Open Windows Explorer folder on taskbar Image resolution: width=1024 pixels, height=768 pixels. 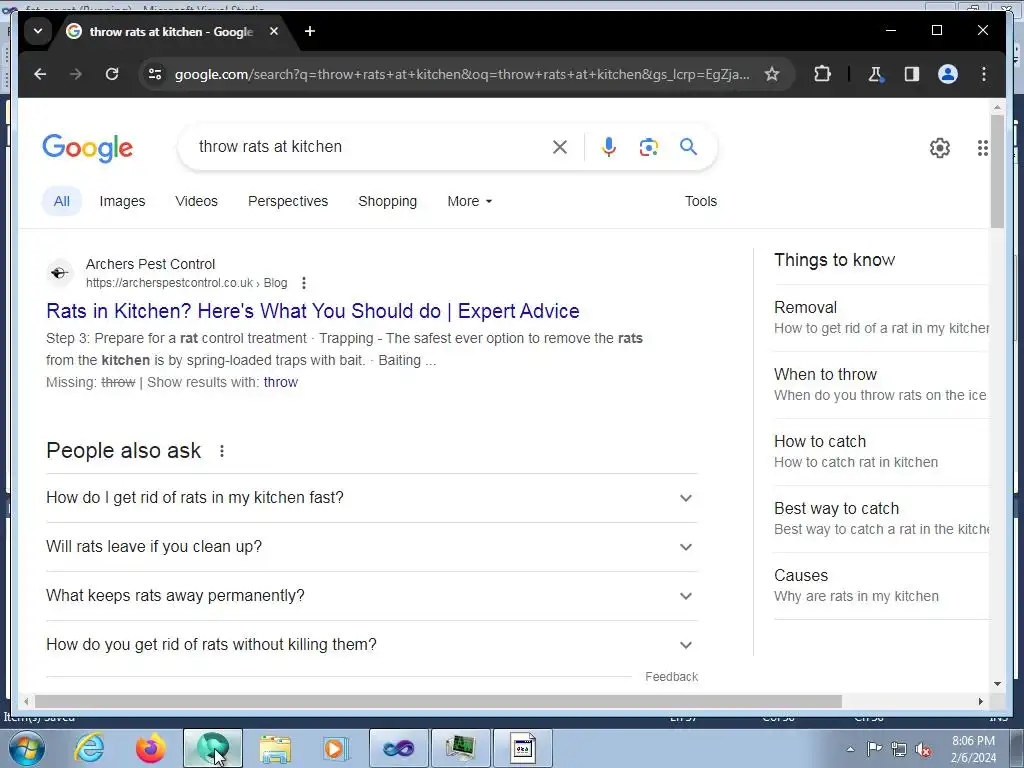tap(275, 748)
